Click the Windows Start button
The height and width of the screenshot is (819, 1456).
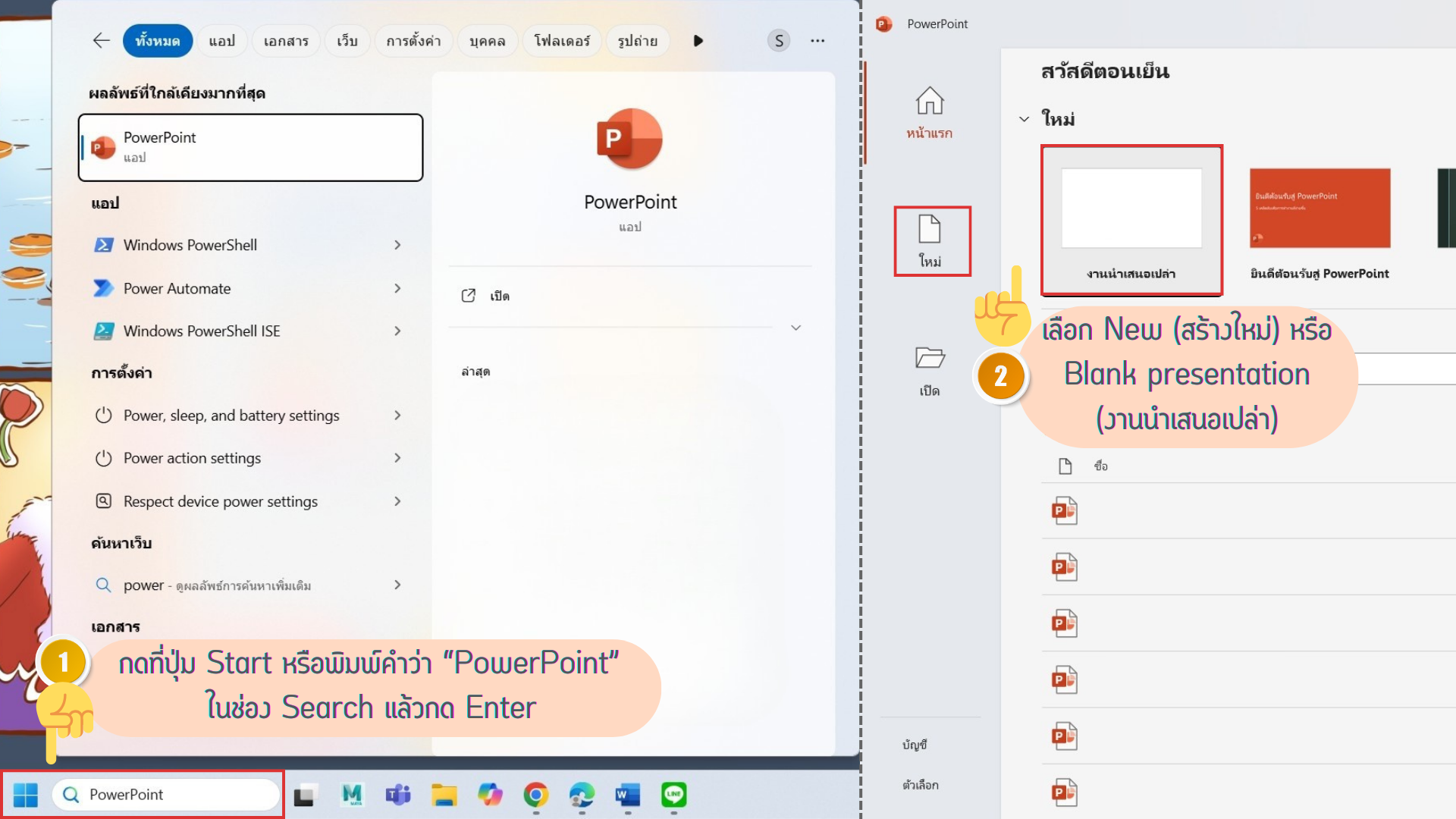point(26,795)
